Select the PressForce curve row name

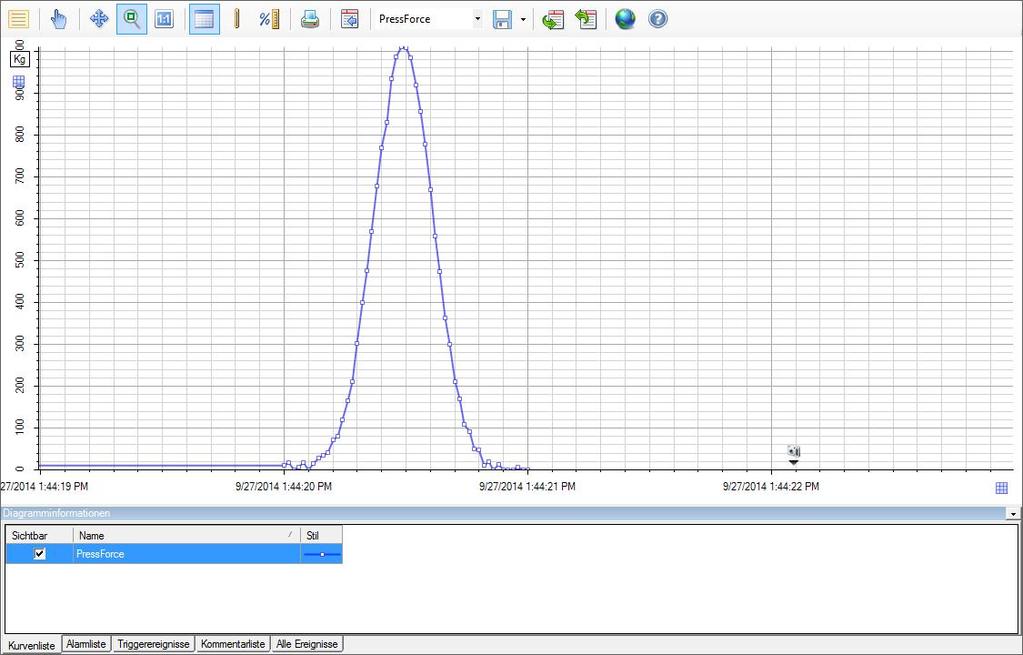coord(100,554)
